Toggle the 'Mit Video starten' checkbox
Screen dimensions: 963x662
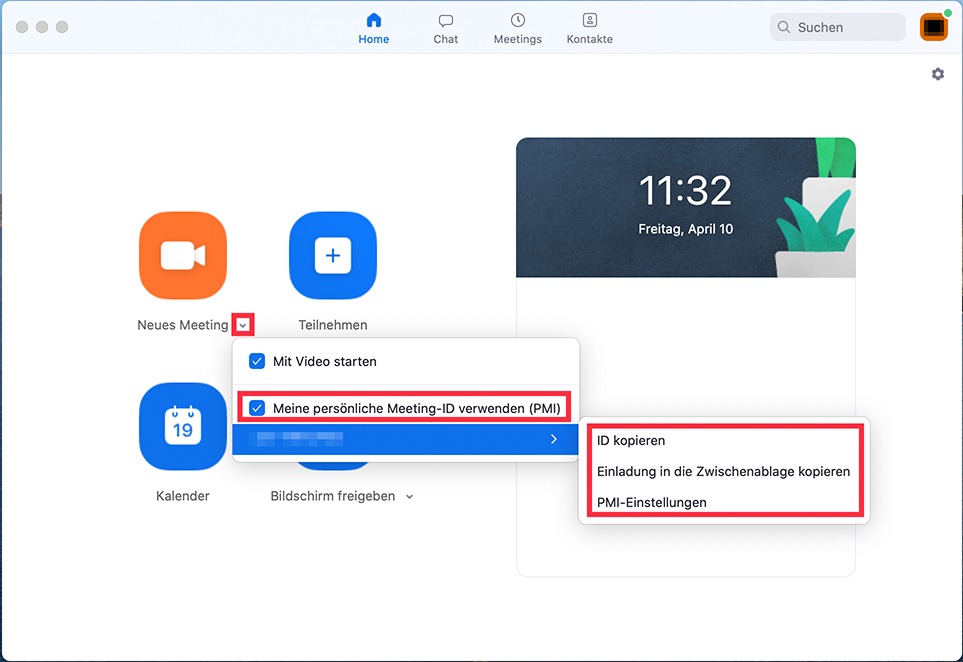[257, 361]
